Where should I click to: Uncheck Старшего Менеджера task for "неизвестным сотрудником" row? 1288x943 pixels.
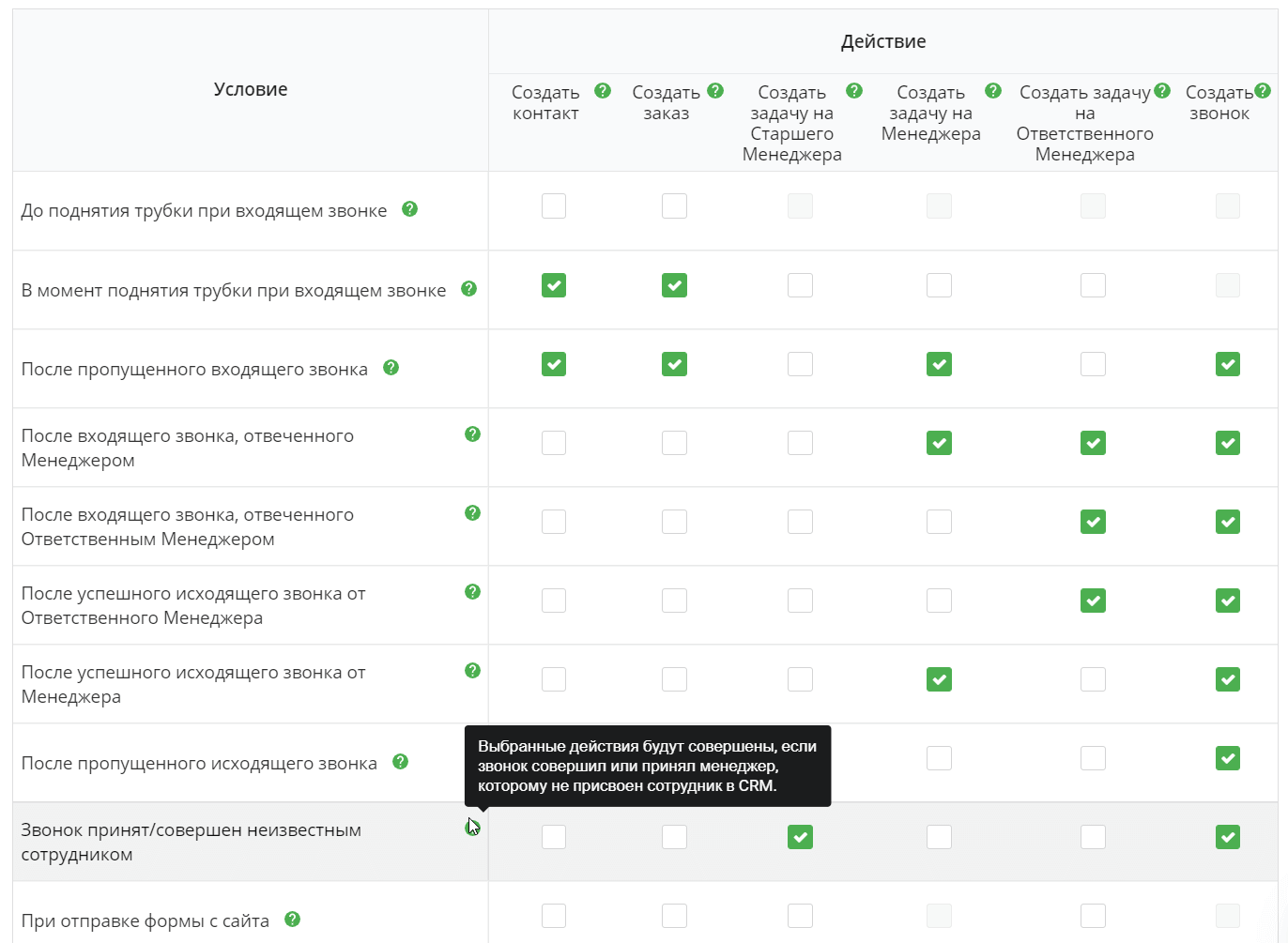coord(800,837)
